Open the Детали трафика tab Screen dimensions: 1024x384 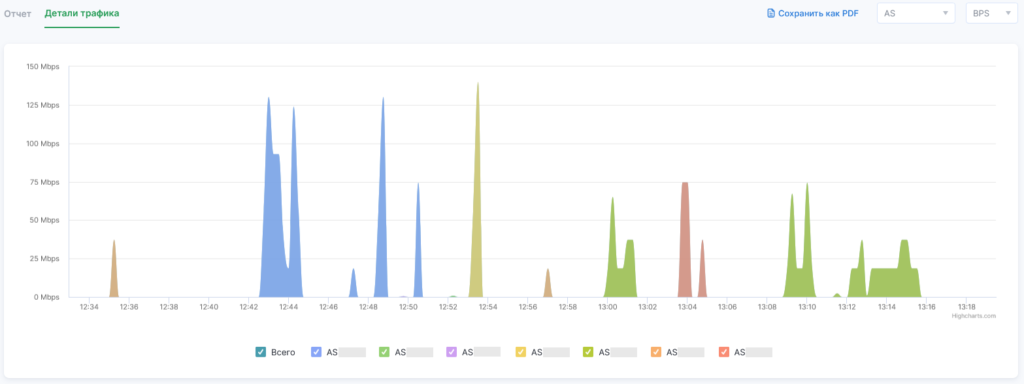coord(82,13)
